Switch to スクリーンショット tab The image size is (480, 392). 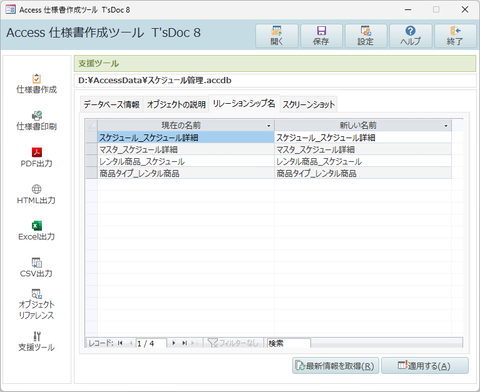click(309, 105)
